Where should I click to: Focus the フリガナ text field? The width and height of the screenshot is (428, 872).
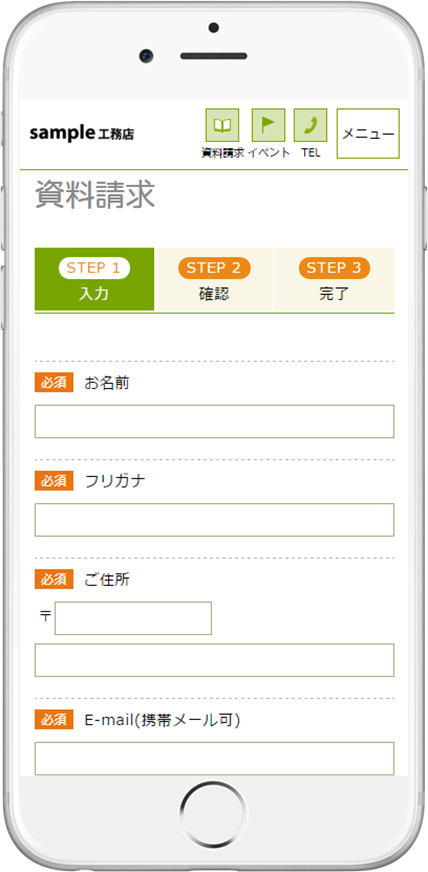point(215,520)
